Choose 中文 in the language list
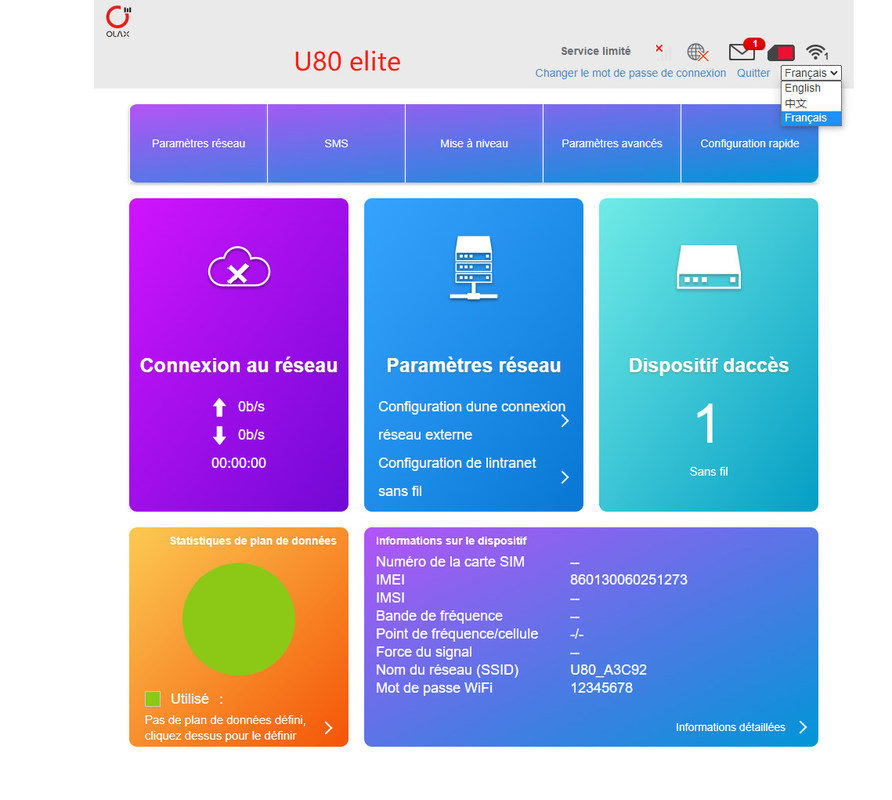This screenshot has width=892, height=800. point(796,103)
